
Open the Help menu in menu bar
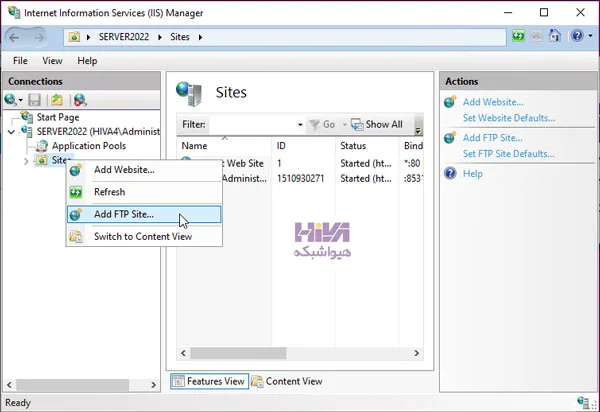87,61
